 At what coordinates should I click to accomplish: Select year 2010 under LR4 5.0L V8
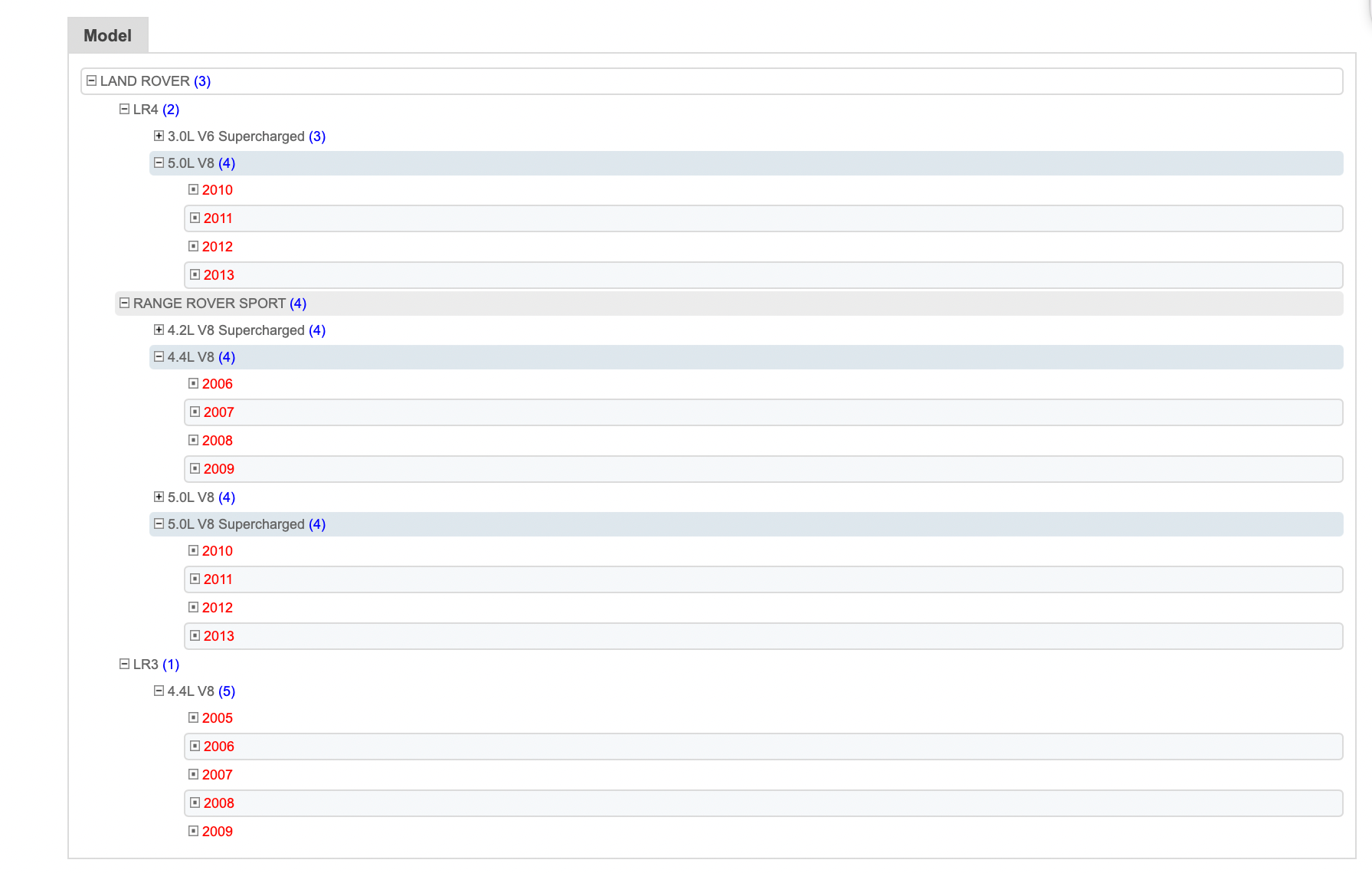point(217,190)
